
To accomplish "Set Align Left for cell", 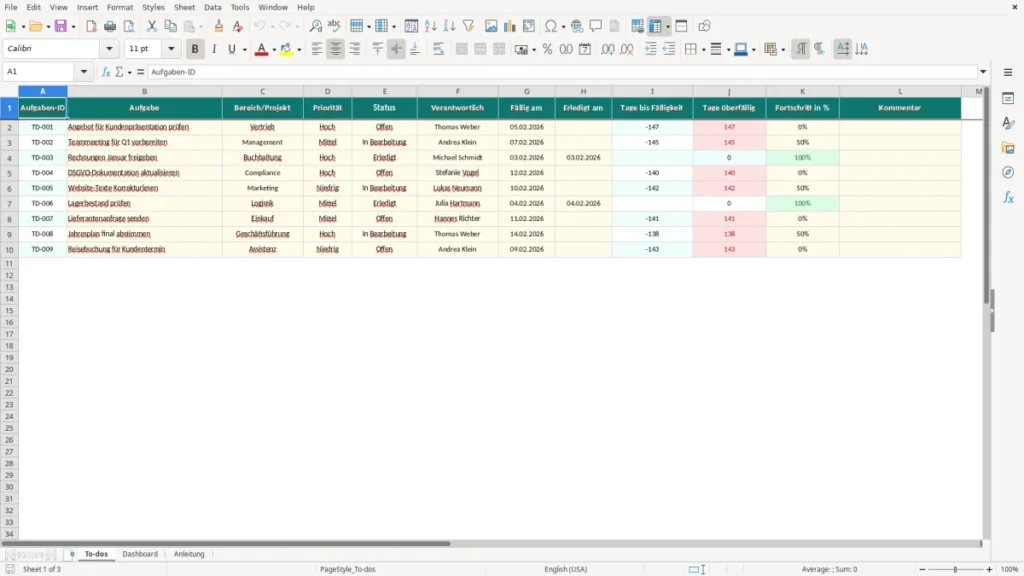I will 317,49.
